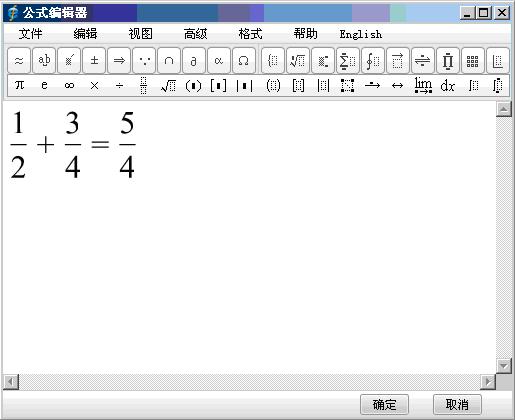515x420 pixels.
Task: Confirm with the 确定 button
Action: 384,405
